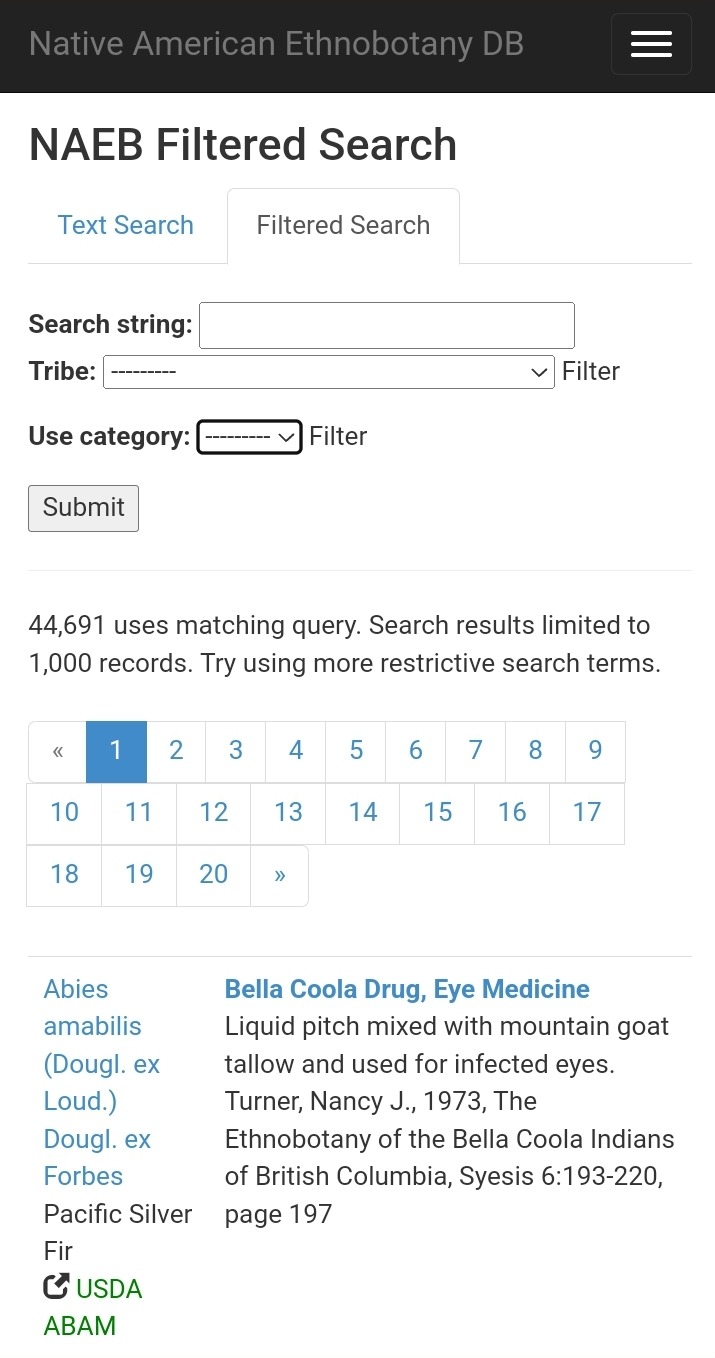Go to previous page arrow
715x1358 pixels.
point(58,751)
